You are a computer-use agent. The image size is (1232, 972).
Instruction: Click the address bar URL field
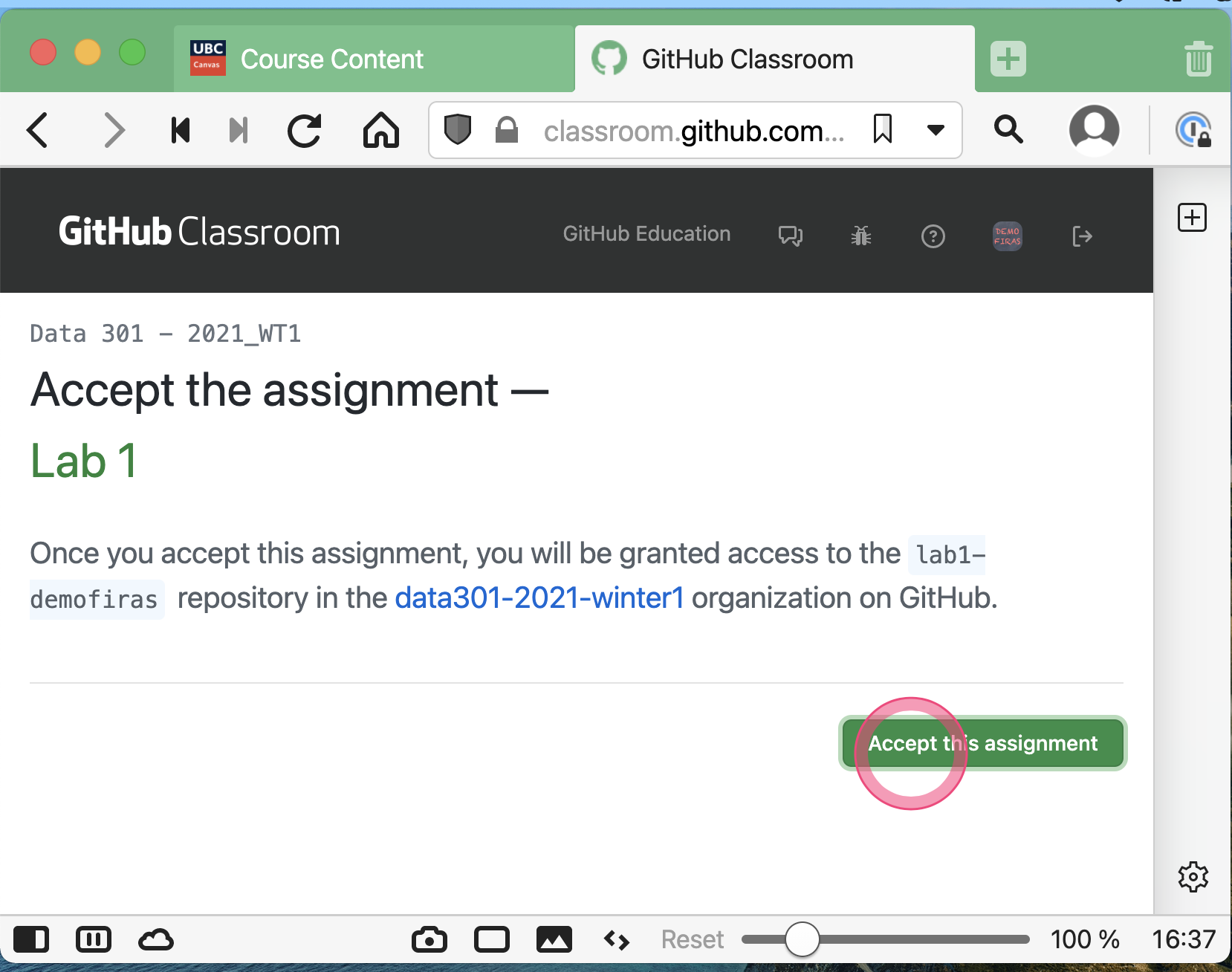coord(694,131)
